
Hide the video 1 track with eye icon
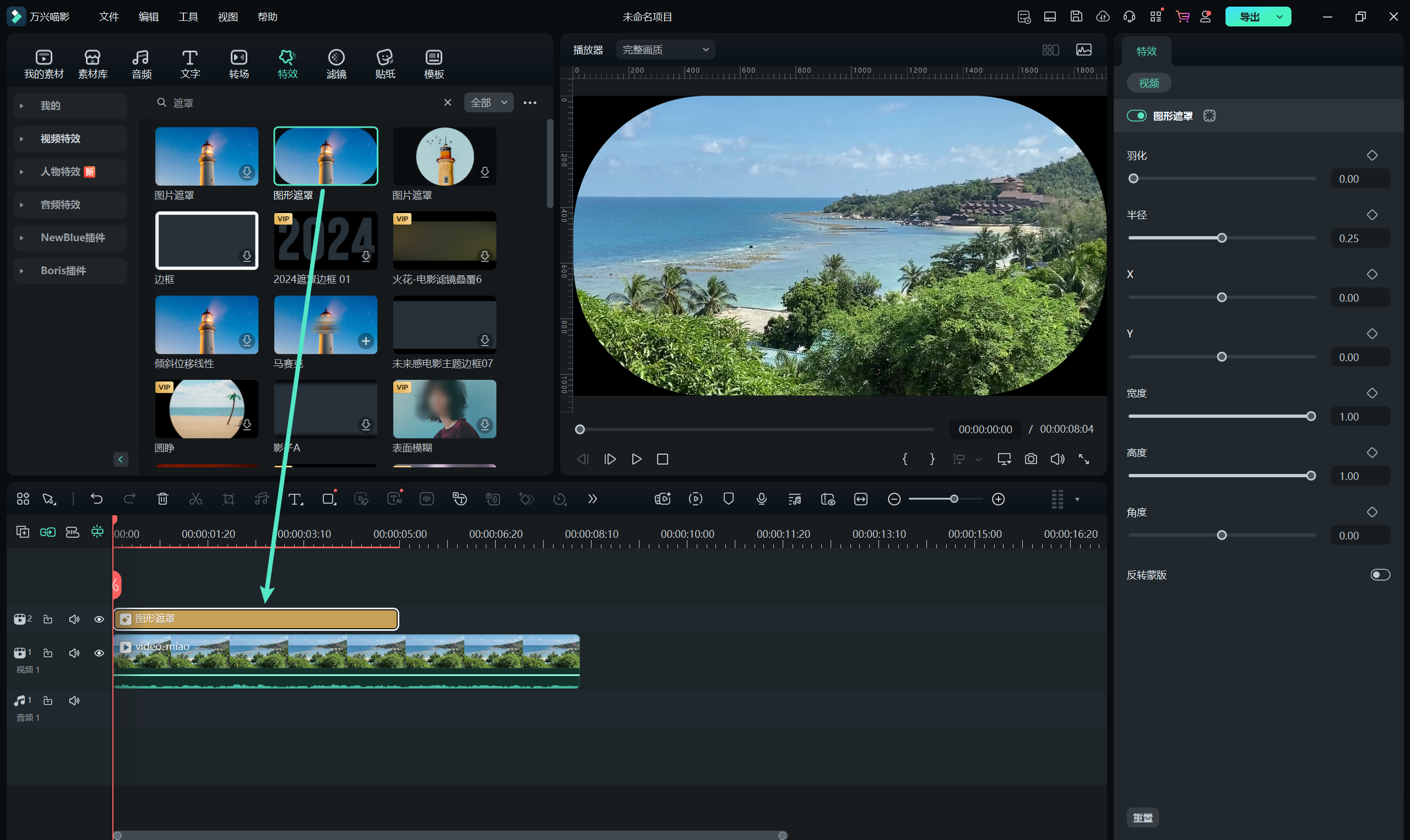(x=99, y=653)
